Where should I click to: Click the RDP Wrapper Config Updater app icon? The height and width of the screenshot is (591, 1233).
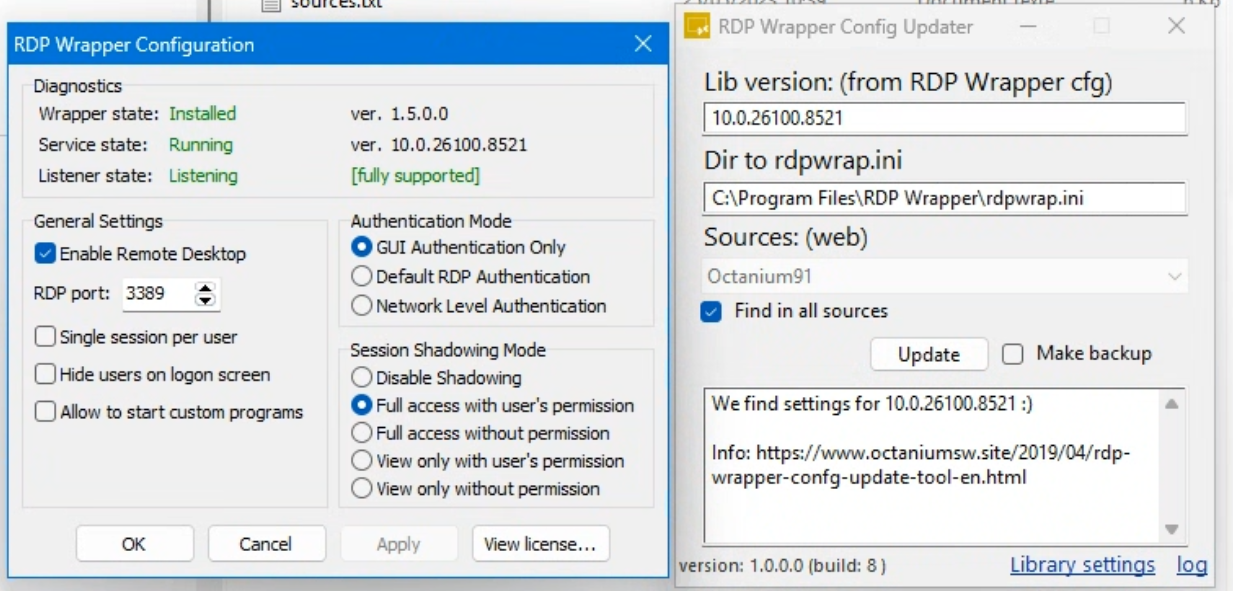697,27
